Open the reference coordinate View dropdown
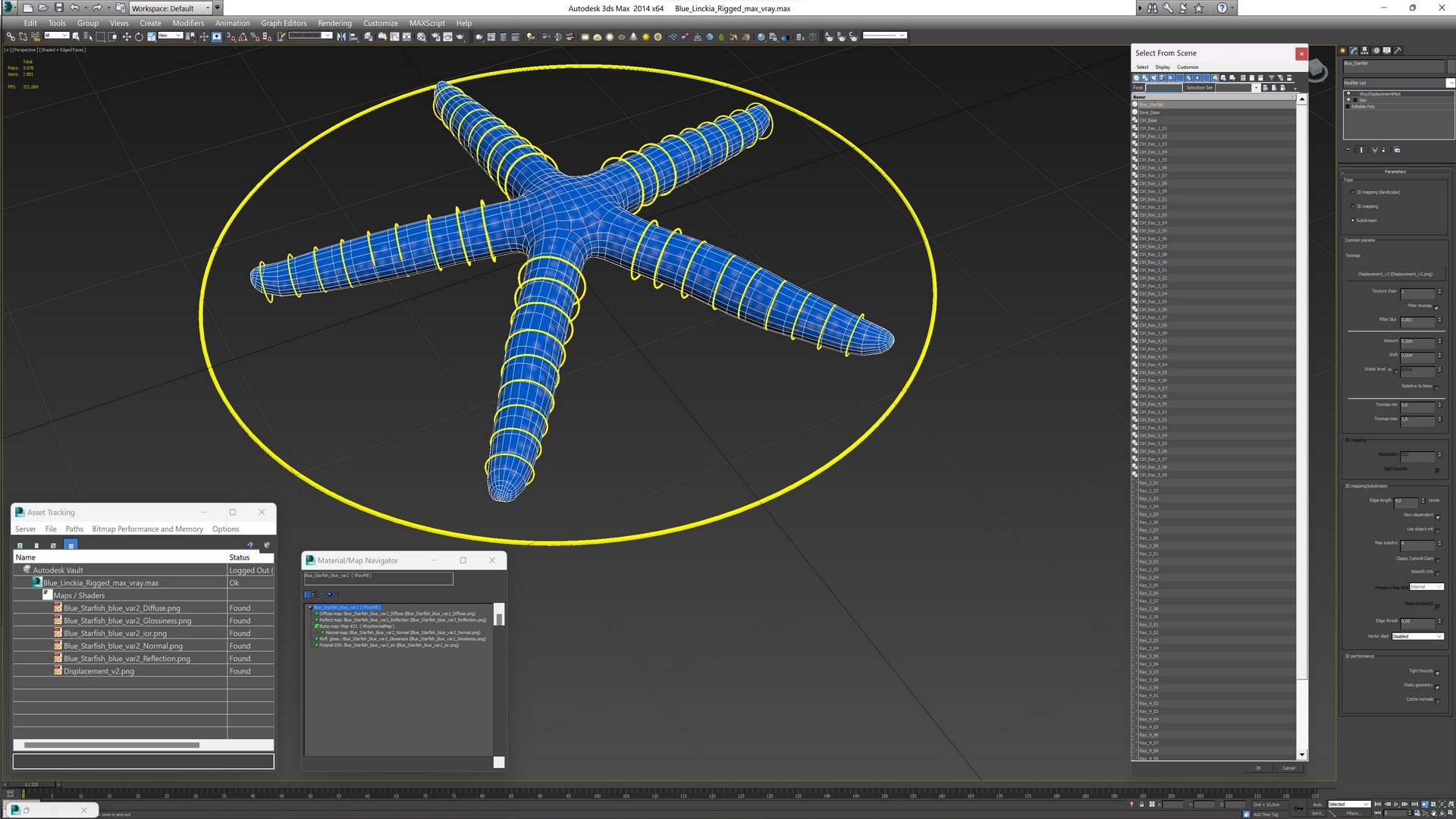The width and height of the screenshot is (1456, 819). tap(170, 36)
